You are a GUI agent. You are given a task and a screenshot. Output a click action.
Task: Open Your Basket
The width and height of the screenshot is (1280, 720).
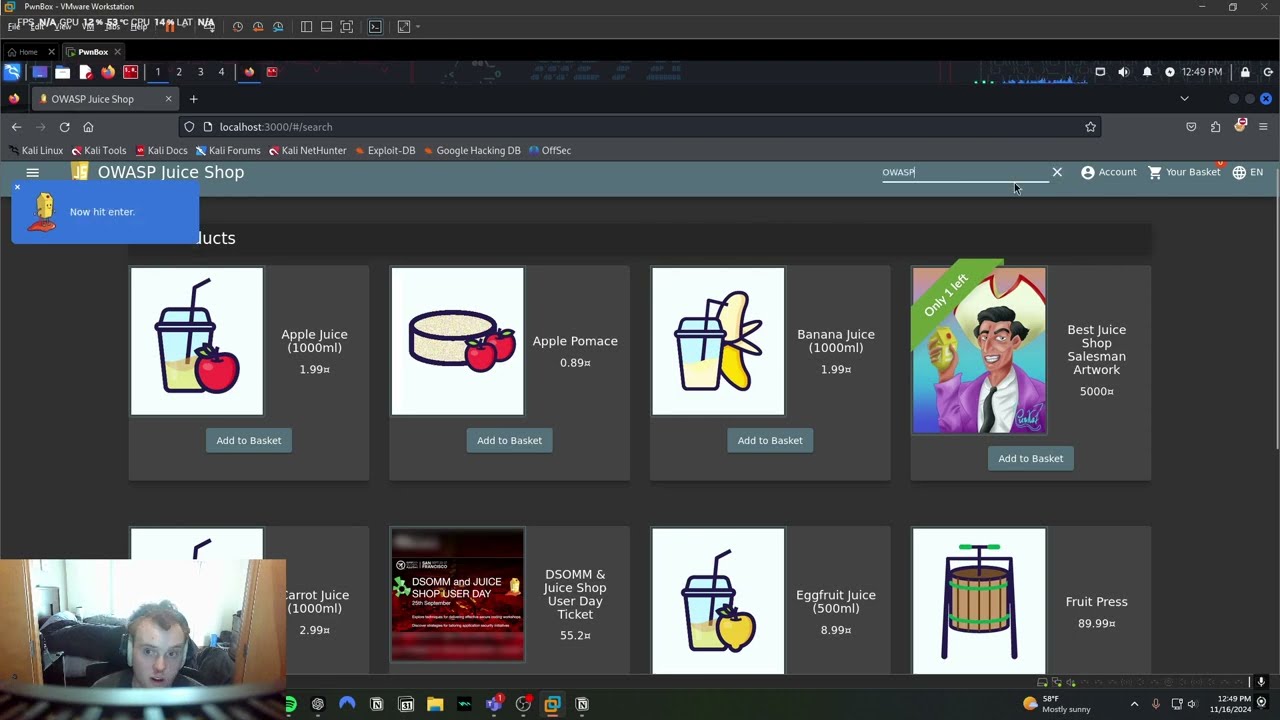1184,172
